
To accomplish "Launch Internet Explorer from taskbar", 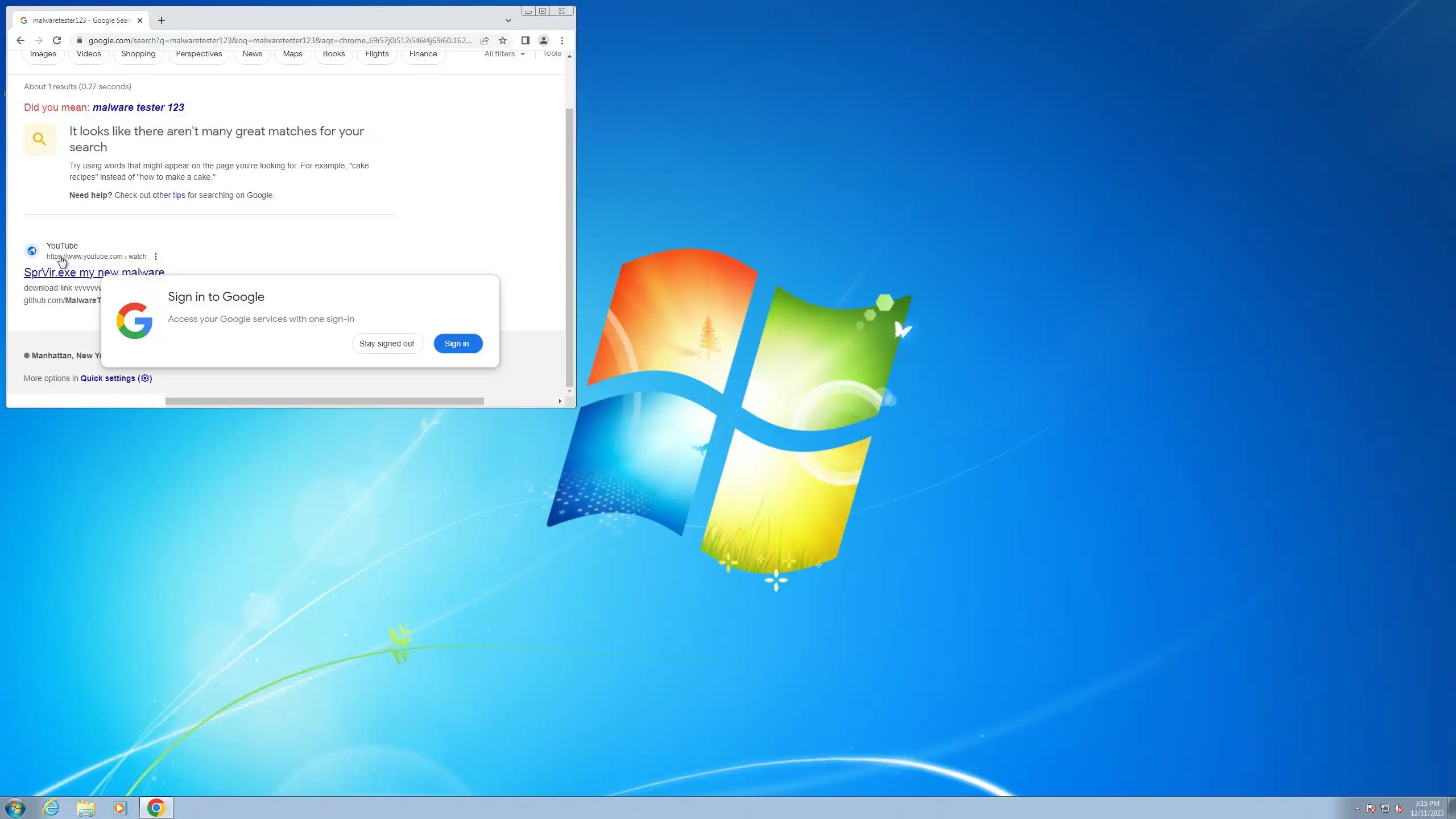I will tap(51, 808).
